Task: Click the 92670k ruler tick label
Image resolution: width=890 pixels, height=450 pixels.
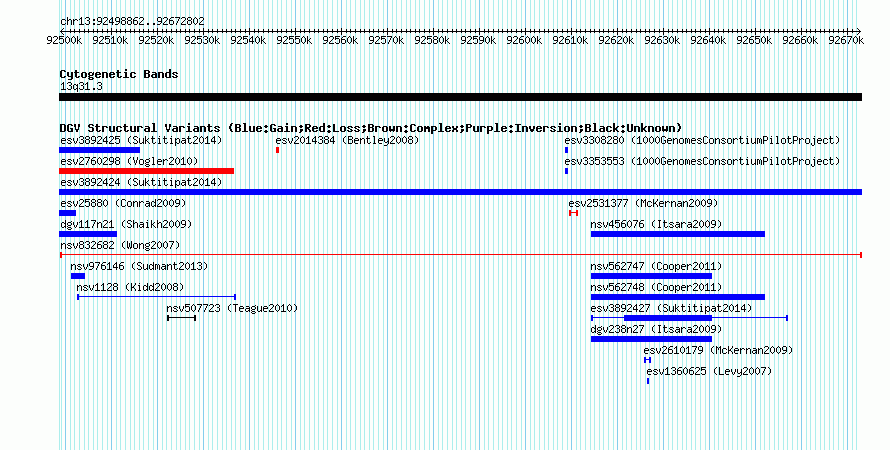Action: pyautogui.click(x=846, y=40)
